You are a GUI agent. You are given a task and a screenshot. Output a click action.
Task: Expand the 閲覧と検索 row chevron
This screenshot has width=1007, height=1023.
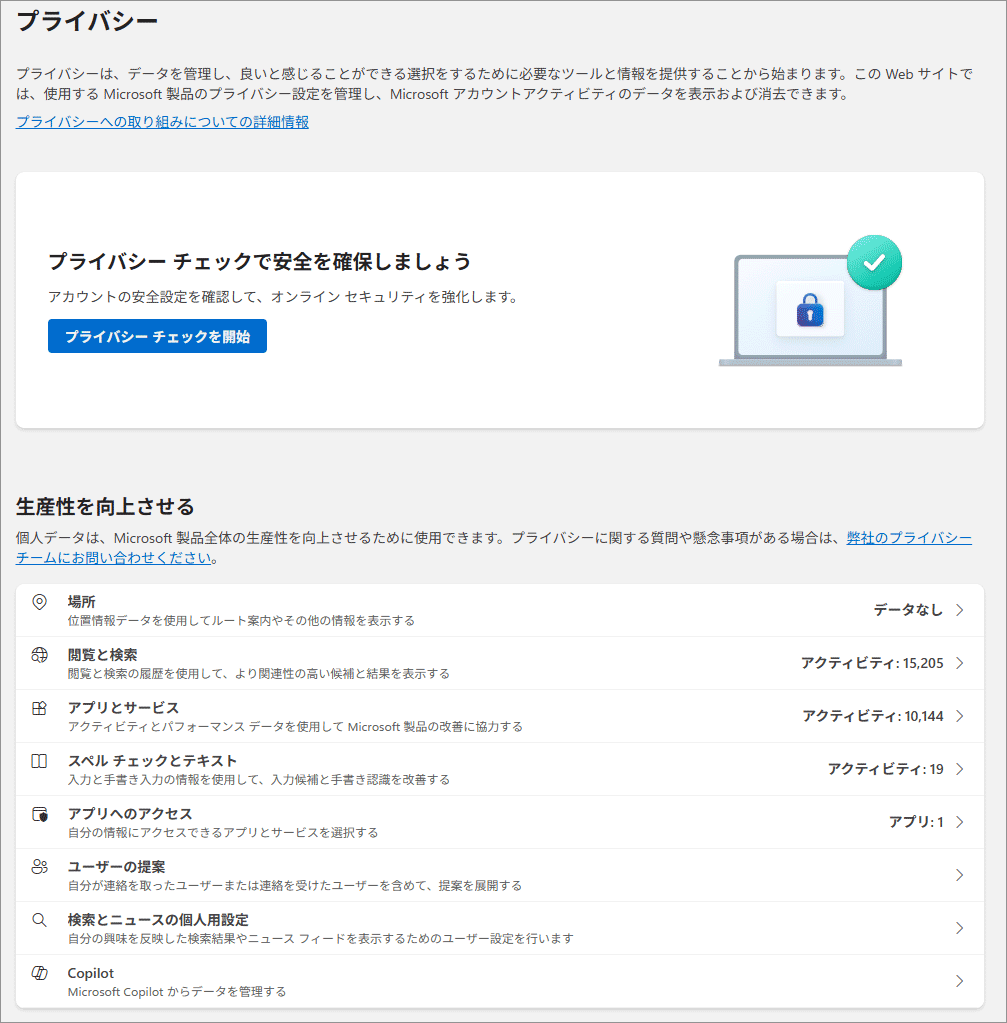pos(959,663)
